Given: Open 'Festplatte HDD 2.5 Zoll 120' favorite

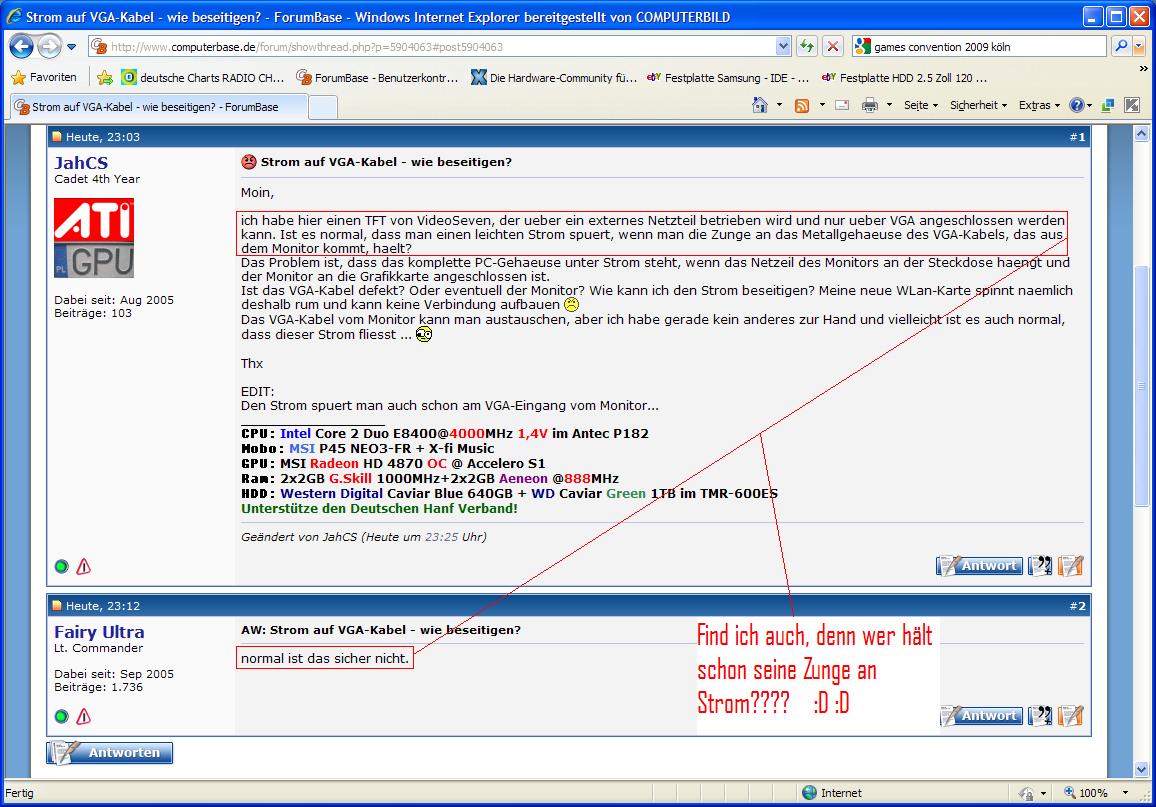Looking at the screenshot, I should pyautogui.click(x=904, y=77).
